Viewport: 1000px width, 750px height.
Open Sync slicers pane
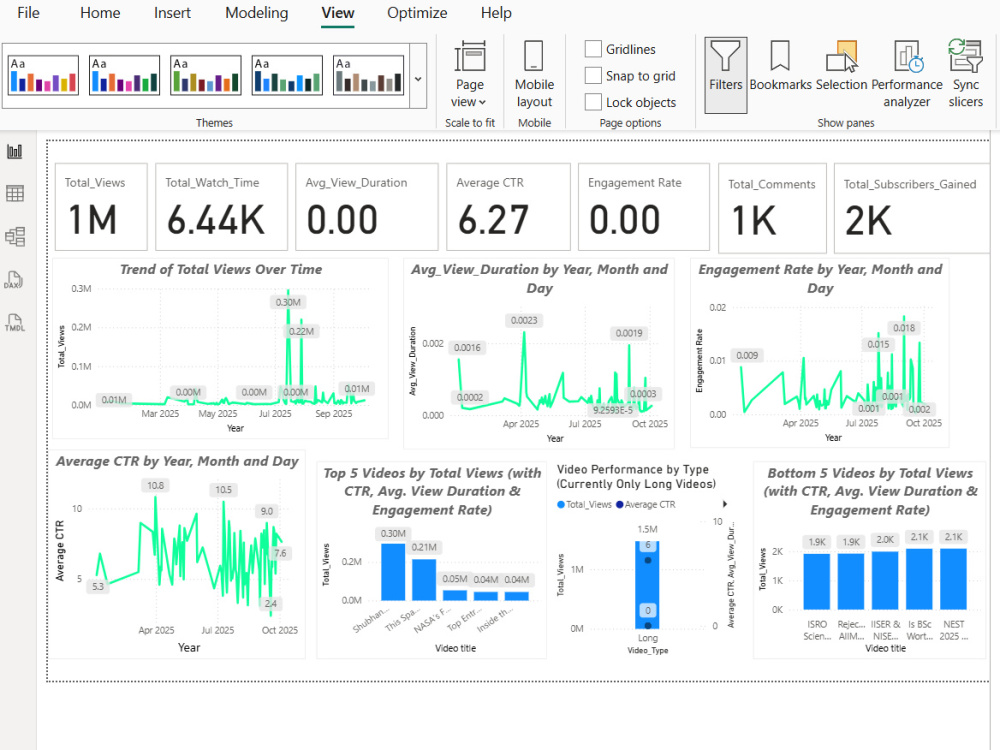click(x=966, y=74)
